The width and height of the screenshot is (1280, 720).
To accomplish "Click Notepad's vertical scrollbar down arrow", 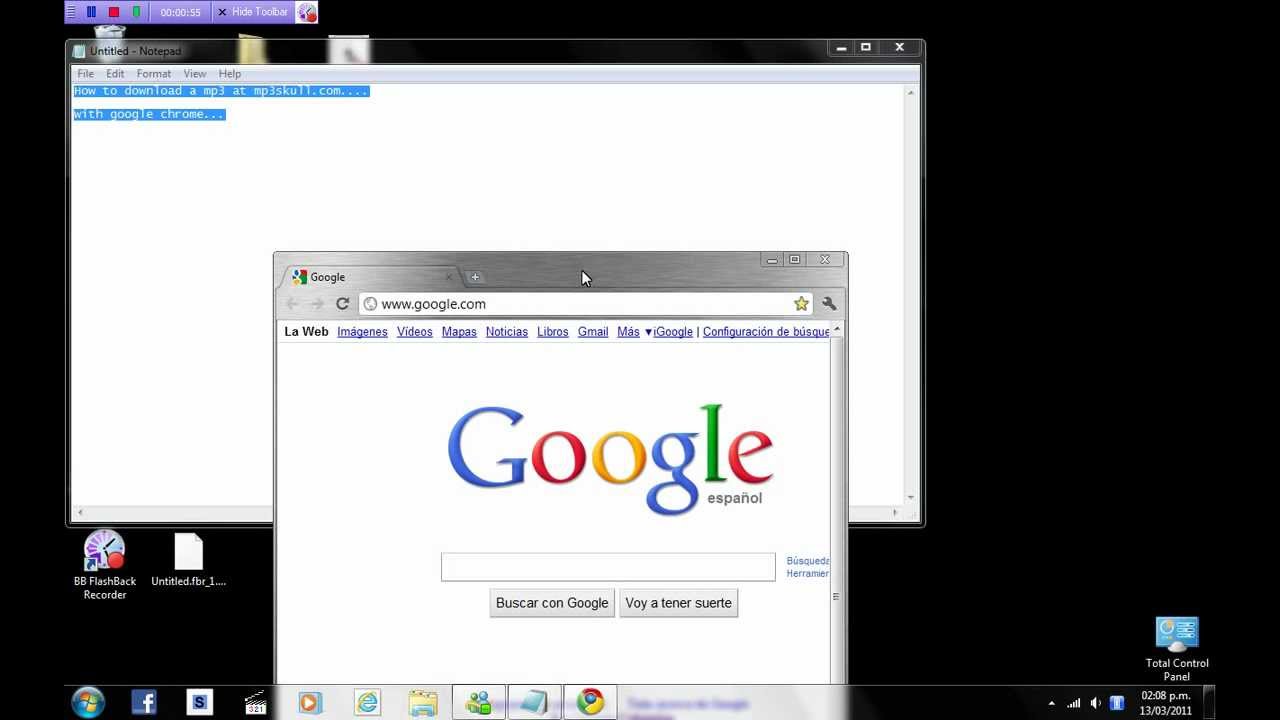I will click(x=910, y=497).
